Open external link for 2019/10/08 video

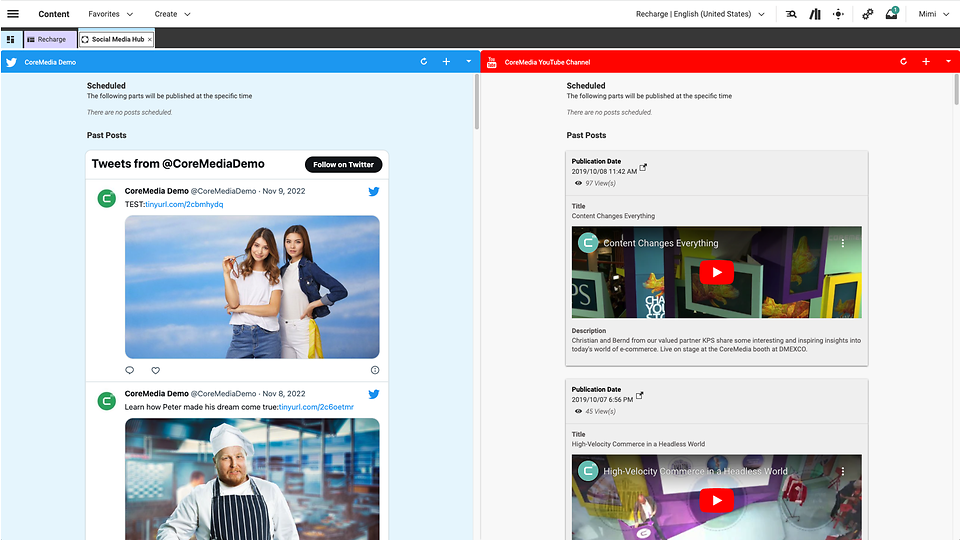coord(643,167)
